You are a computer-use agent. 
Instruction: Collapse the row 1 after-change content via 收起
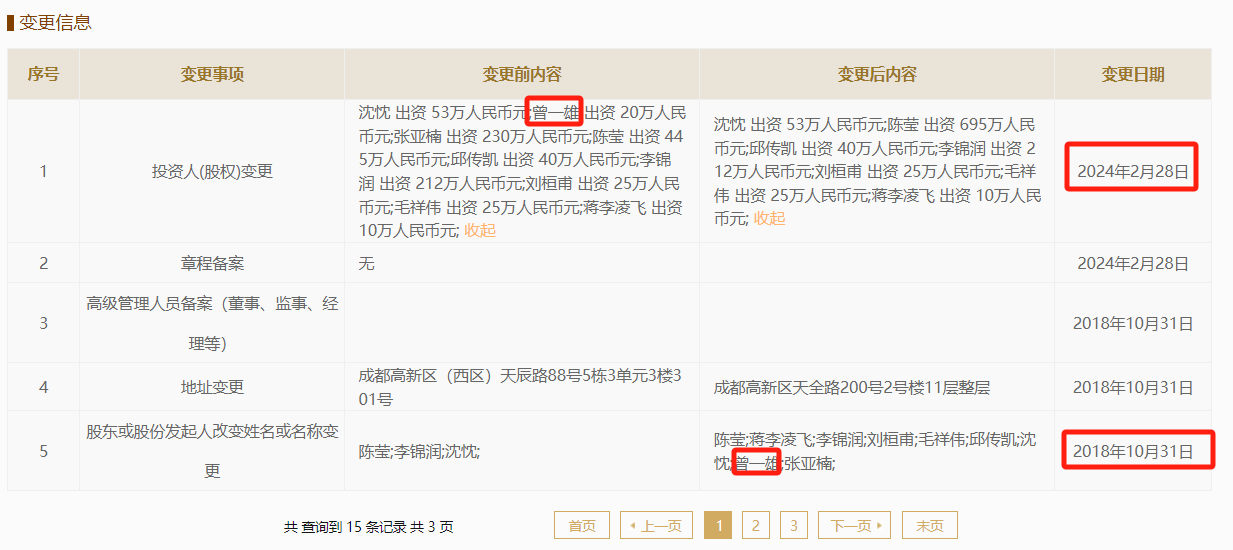[770, 218]
